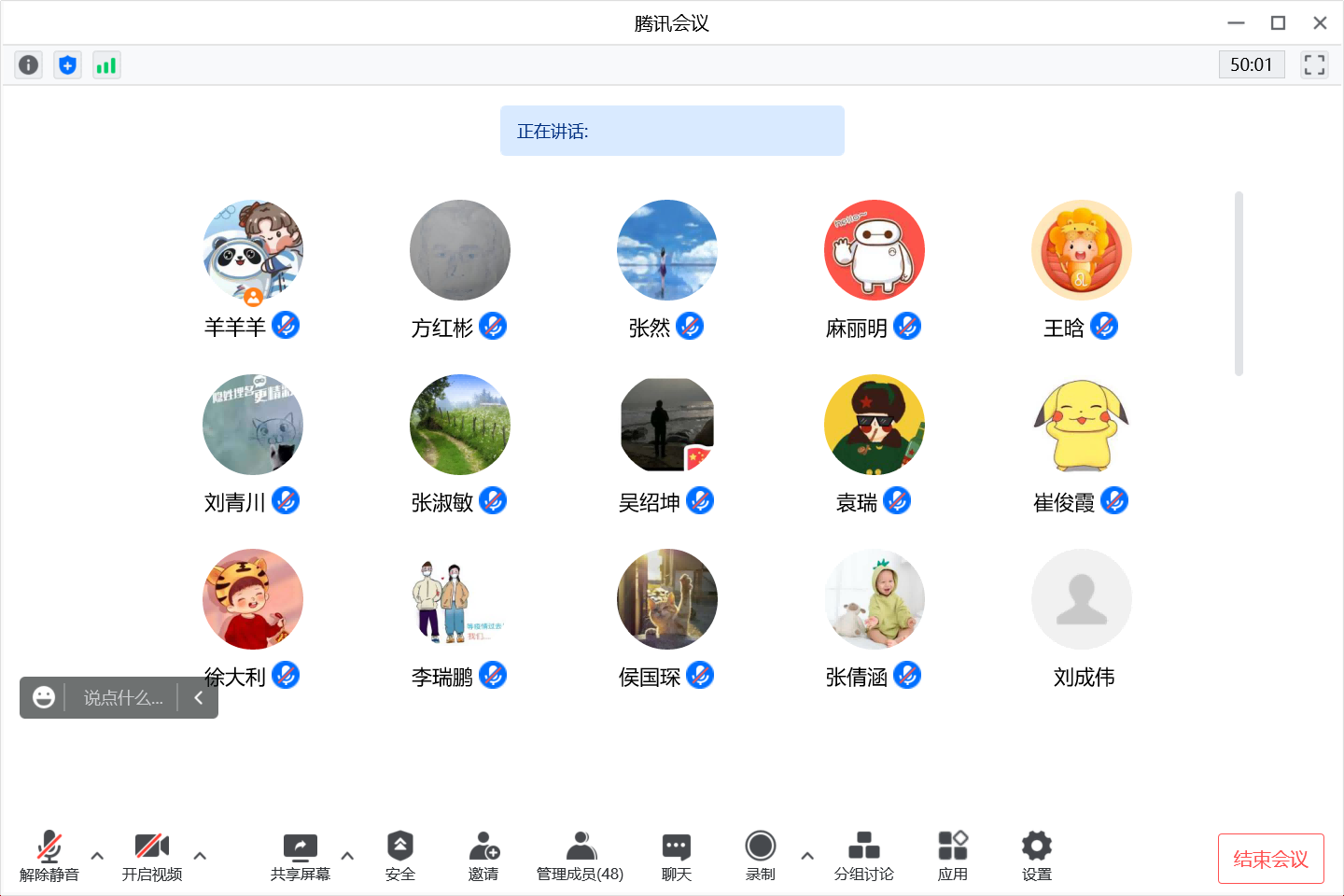The width and height of the screenshot is (1344, 896).
Task: Click muted mic icon beside 方红彬
Action: pyautogui.click(x=493, y=326)
